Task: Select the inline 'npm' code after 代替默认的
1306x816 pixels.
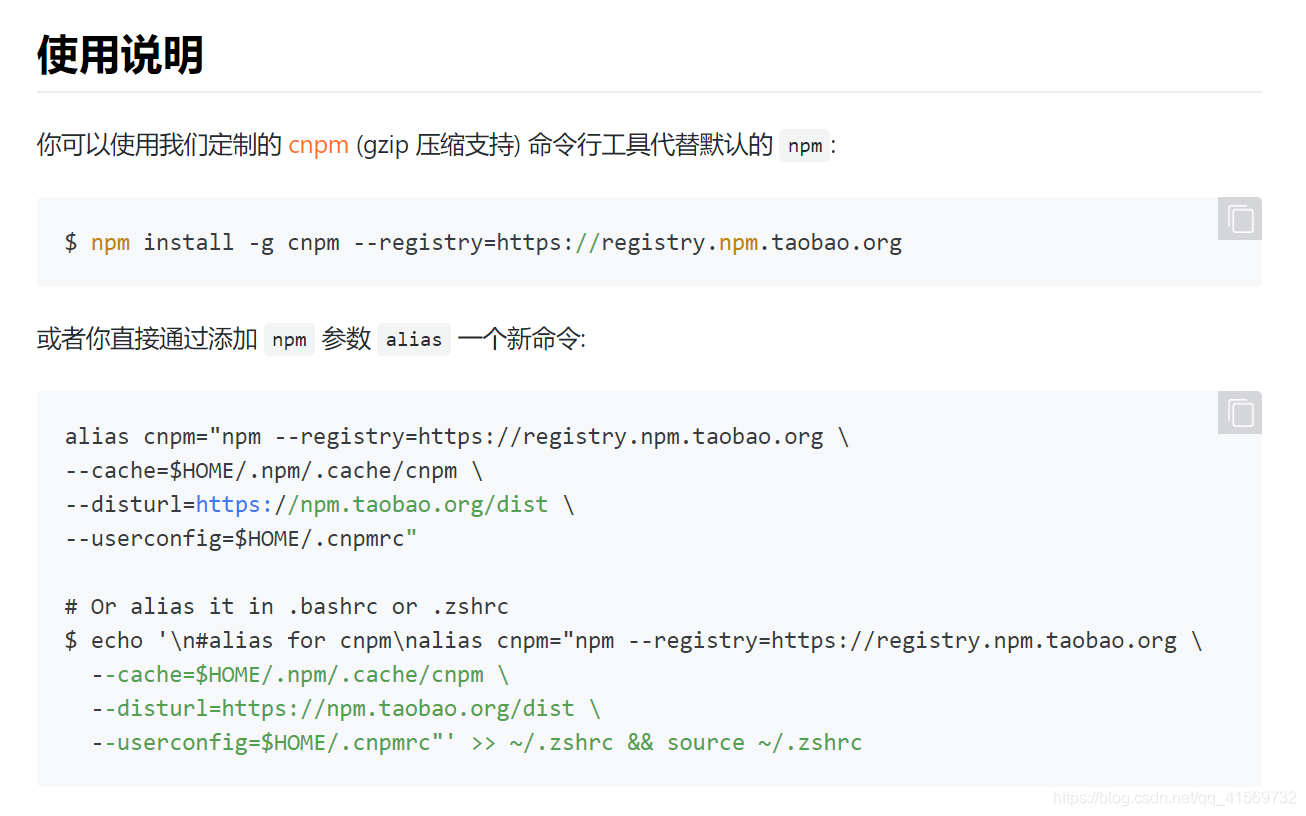Action: click(805, 146)
